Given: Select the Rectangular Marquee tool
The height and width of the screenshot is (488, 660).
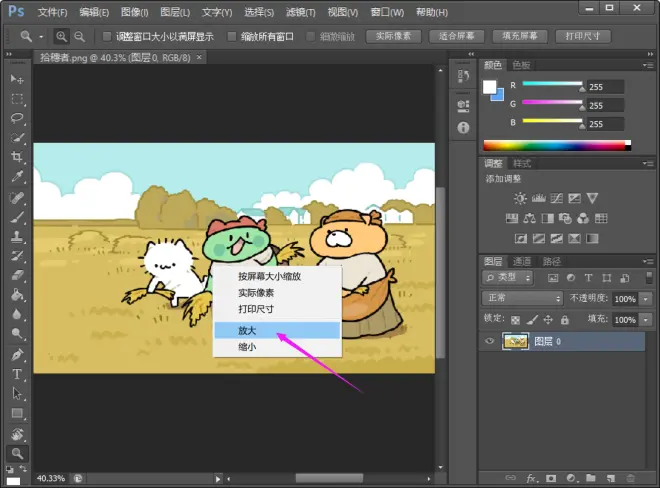Looking at the screenshot, I should pyautogui.click(x=17, y=99).
